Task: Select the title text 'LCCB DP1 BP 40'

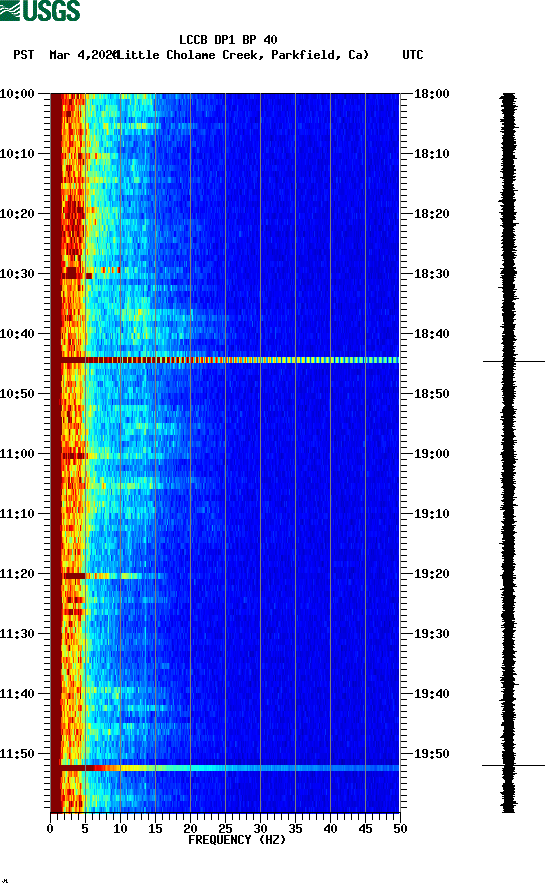Action: point(228,40)
